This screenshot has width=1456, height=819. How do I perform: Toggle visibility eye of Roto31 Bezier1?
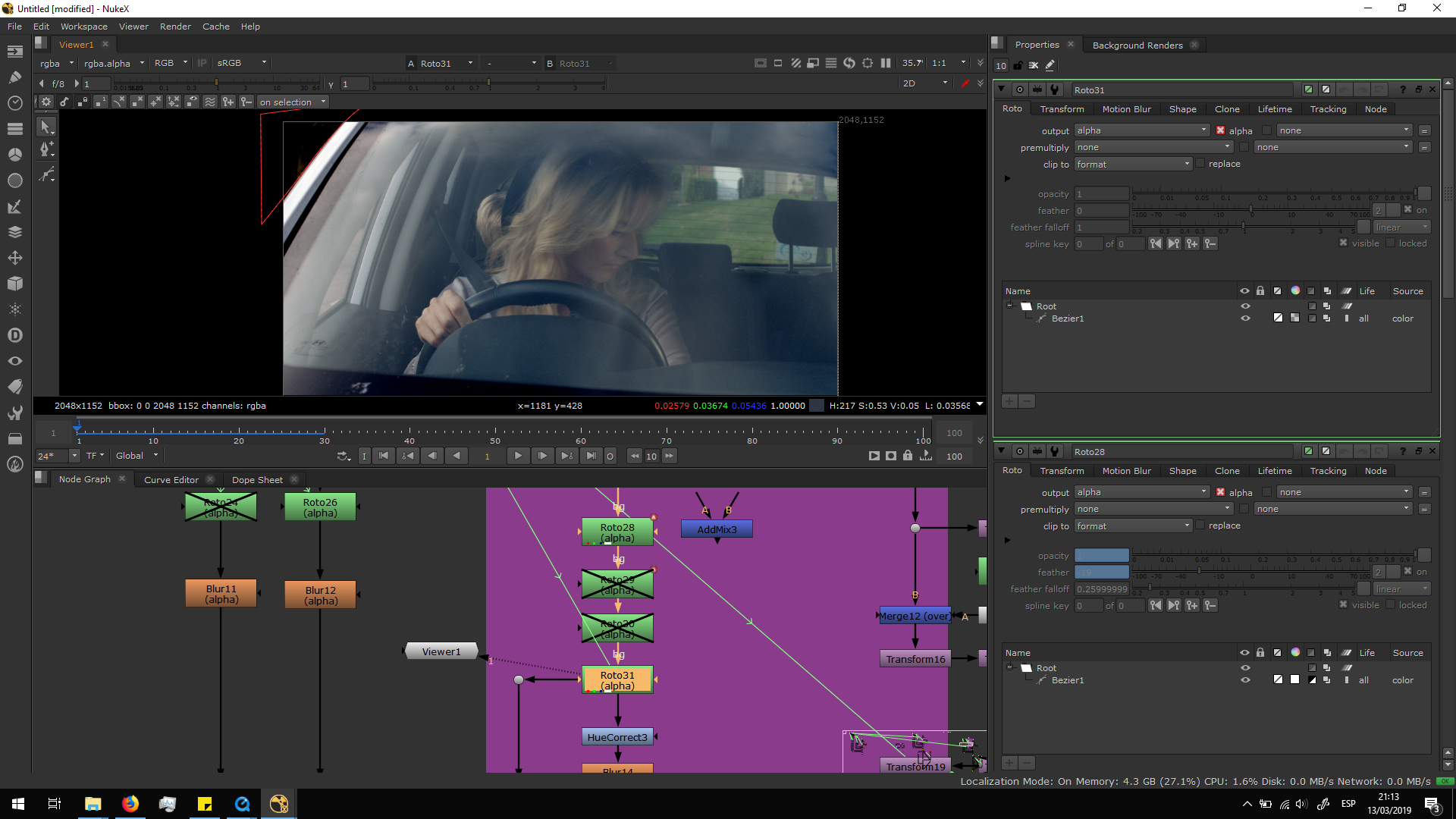1244,318
